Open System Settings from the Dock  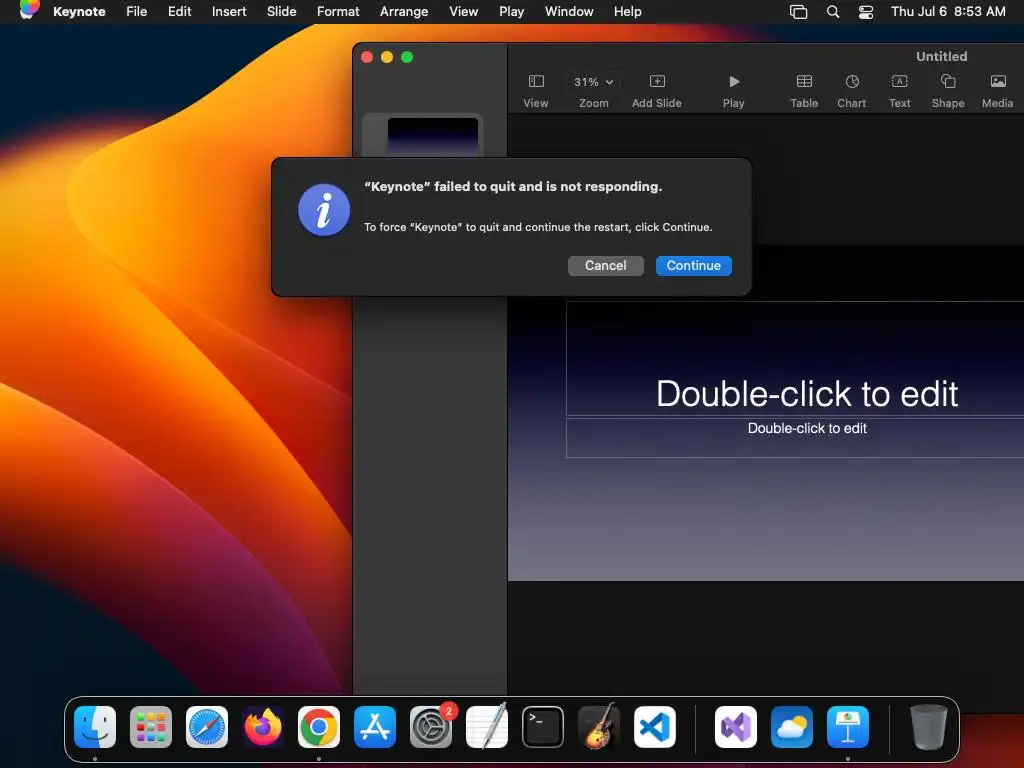[x=431, y=727]
